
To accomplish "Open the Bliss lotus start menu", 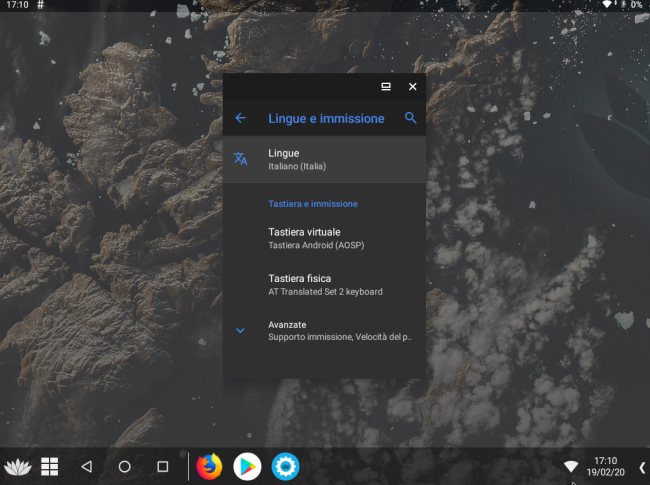I will click(18, 466).
